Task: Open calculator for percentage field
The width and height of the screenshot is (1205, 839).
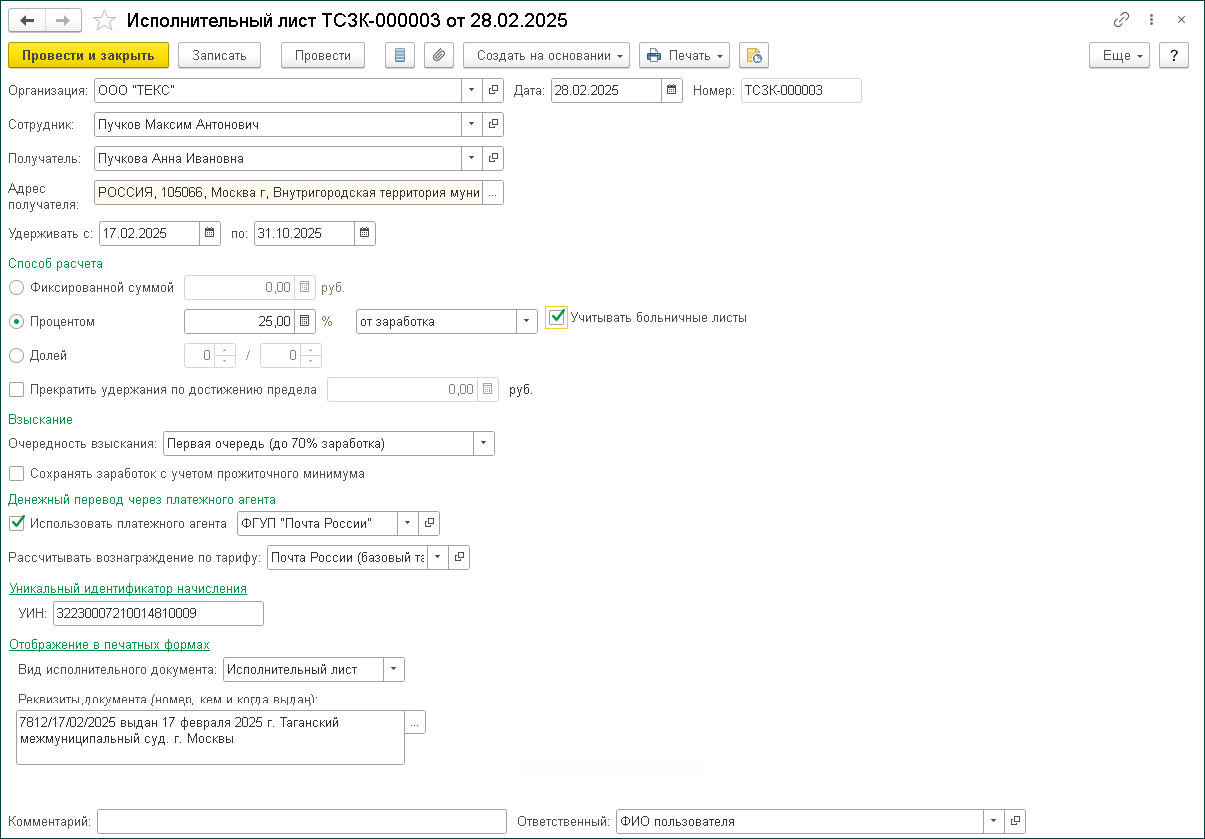Action: 305,321
